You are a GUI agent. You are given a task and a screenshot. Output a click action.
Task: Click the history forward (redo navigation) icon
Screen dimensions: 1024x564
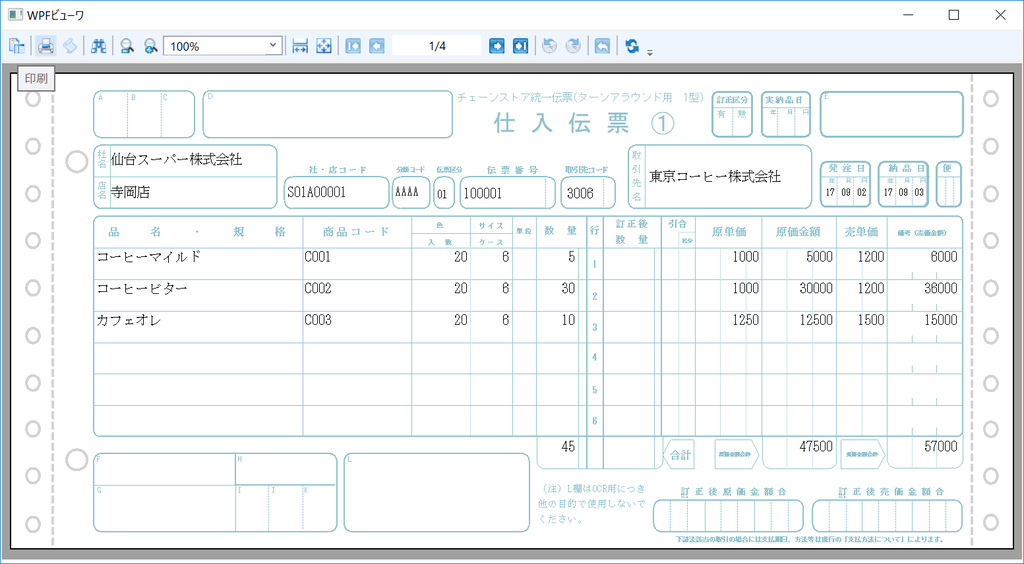point(573,46)
